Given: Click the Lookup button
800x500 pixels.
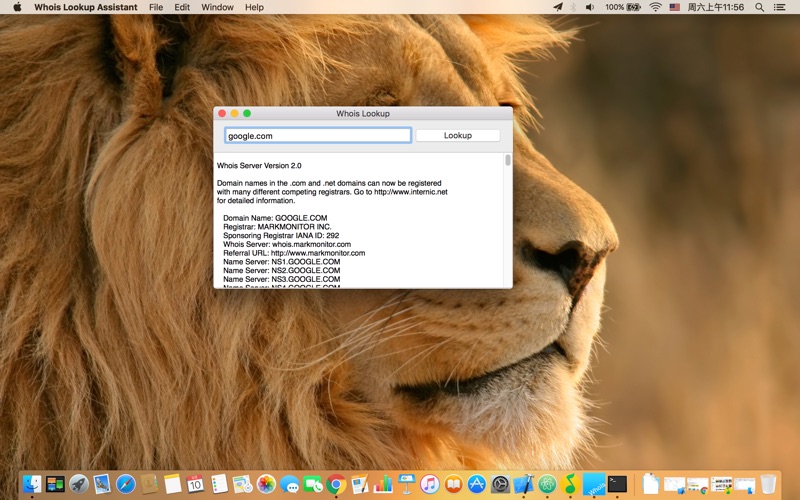Looking at the screenshot, I should point(458,135).
